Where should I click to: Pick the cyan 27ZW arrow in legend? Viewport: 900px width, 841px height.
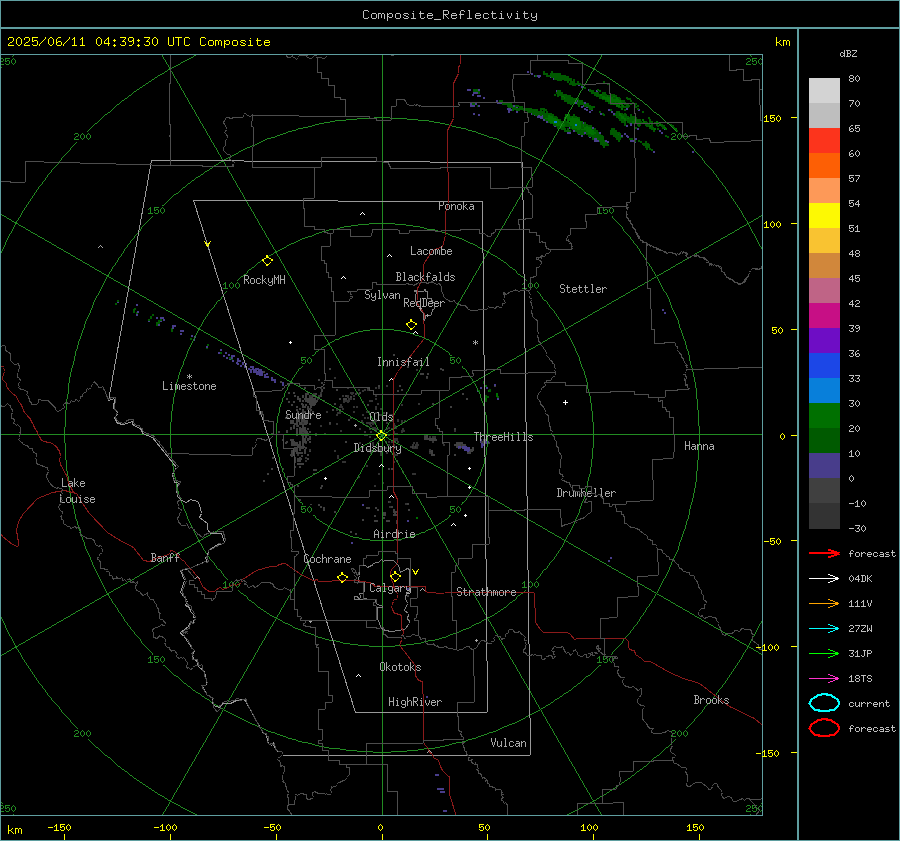click(x=824, y=629)
